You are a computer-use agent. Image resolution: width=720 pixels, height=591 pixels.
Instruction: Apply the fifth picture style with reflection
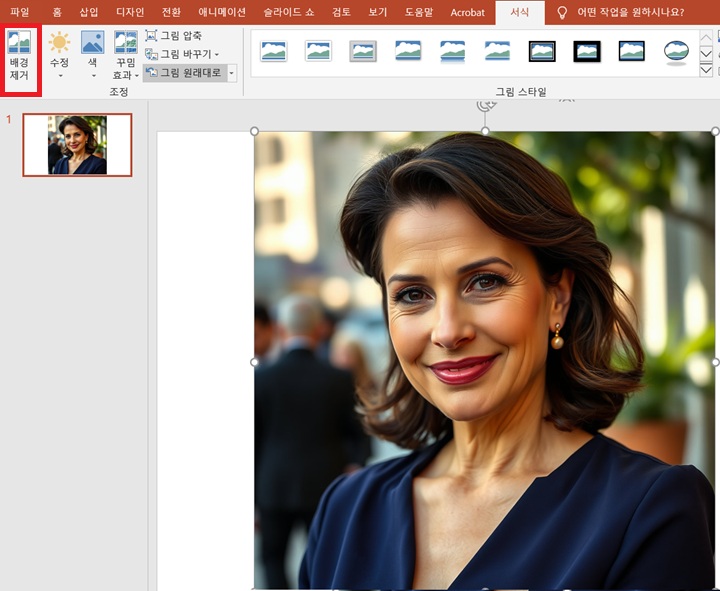452,51
